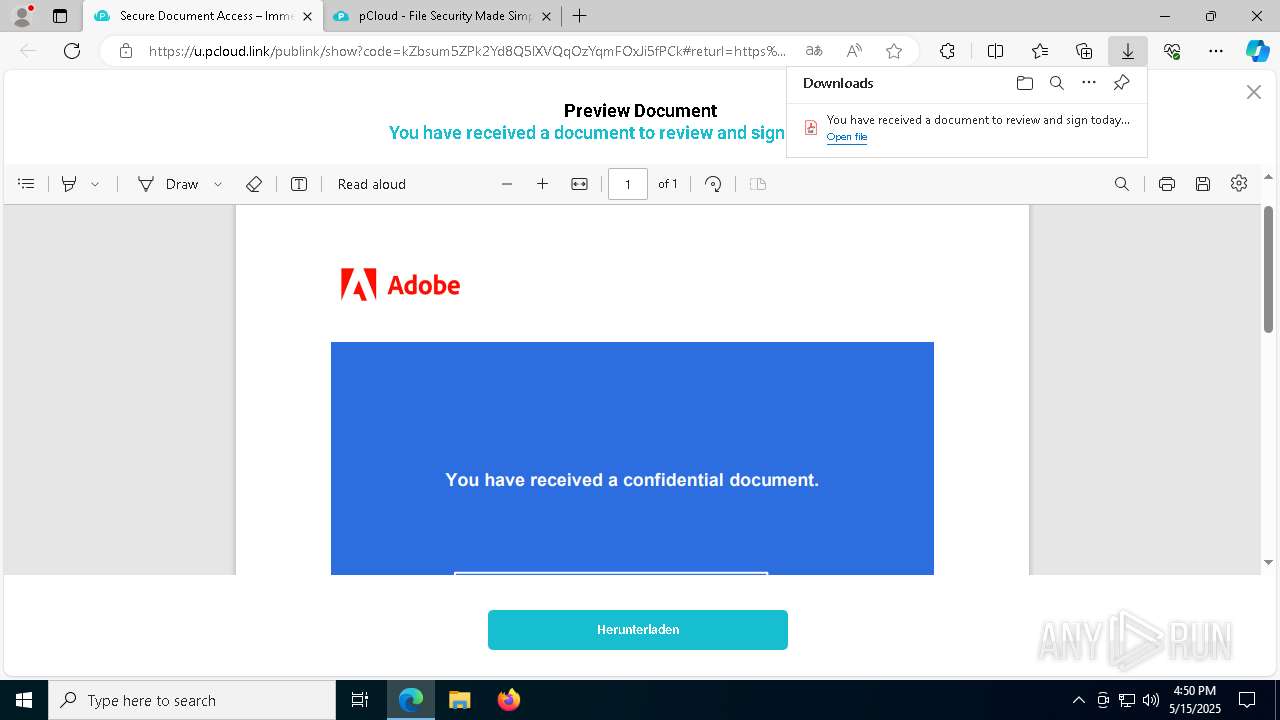1280x720 pixels.
Task: Expand highlight color dropdown arrow
Action: point(95,184)
